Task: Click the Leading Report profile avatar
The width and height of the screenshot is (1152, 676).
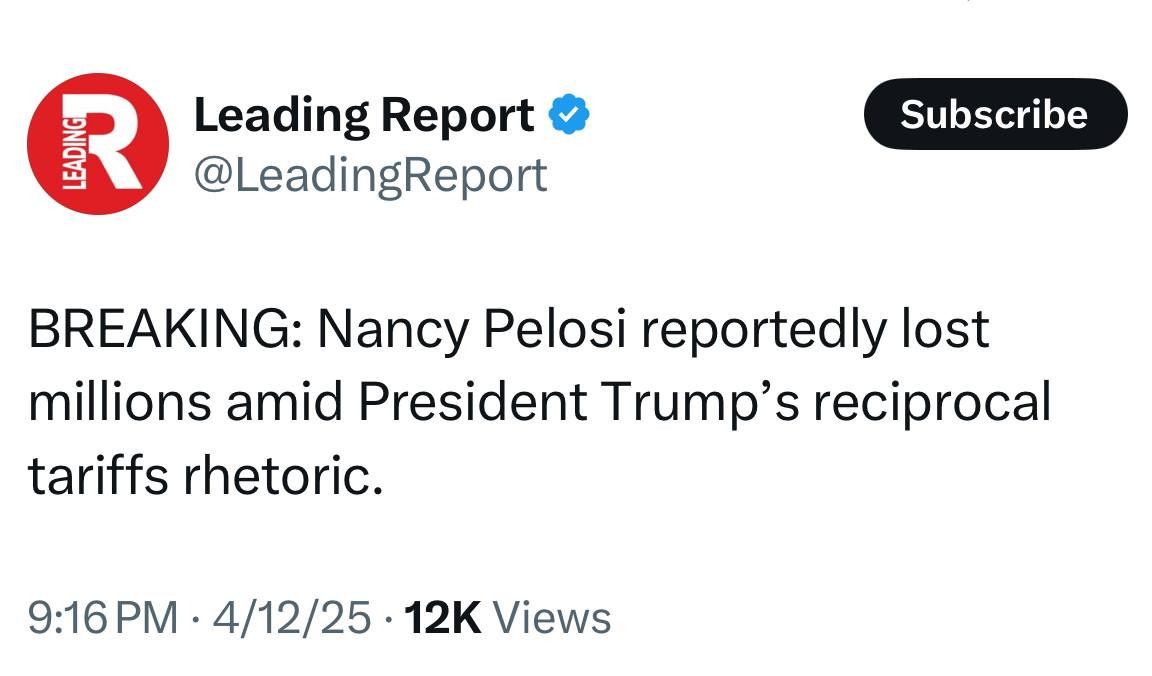Action: click(98, 144)
